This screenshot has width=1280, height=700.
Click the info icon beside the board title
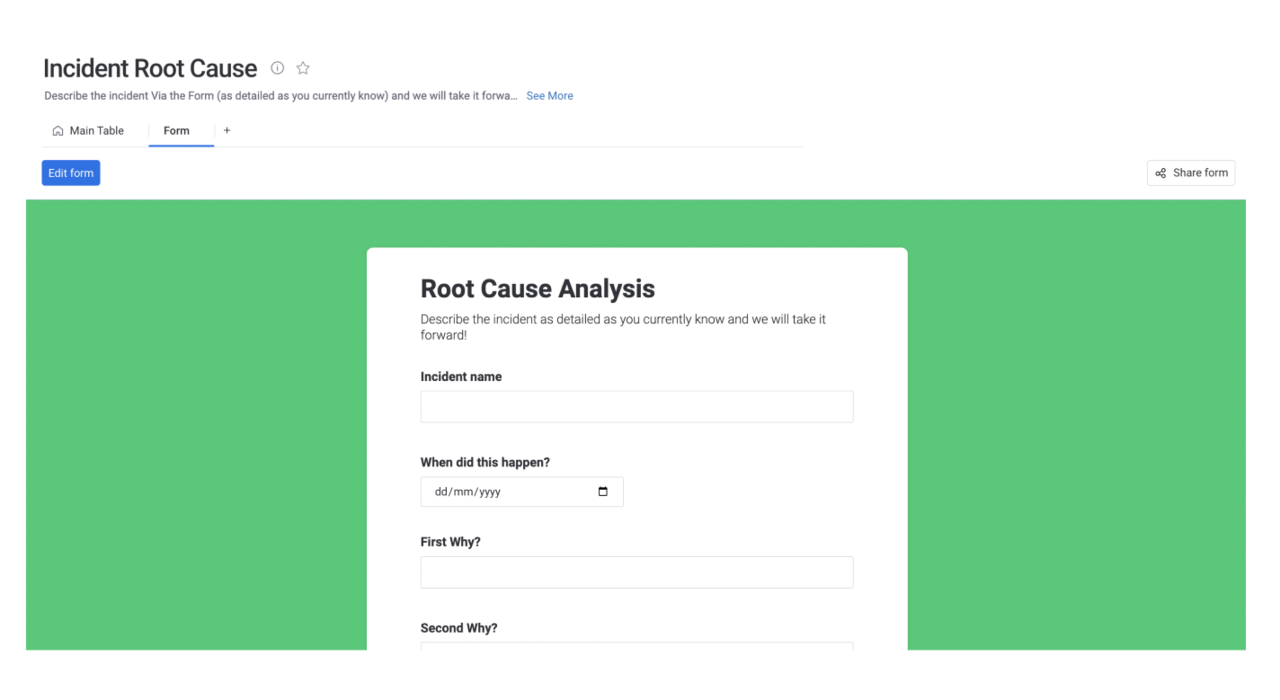click(277, 68)
